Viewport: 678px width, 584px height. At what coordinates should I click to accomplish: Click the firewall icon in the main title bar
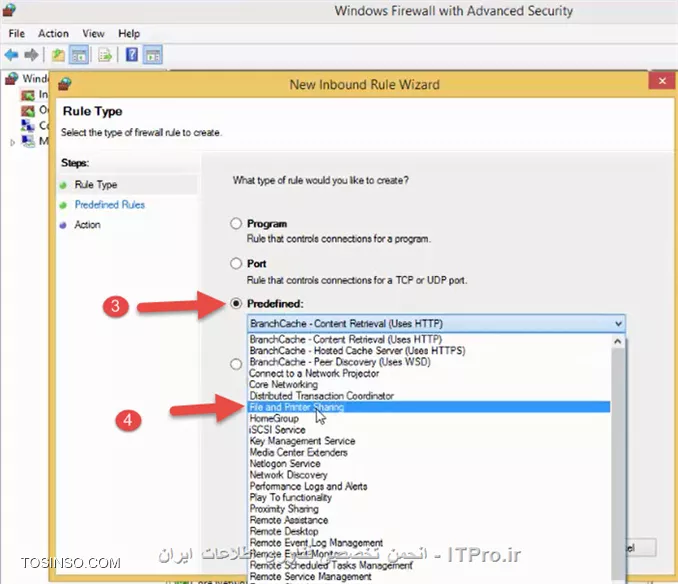(9, 10)
